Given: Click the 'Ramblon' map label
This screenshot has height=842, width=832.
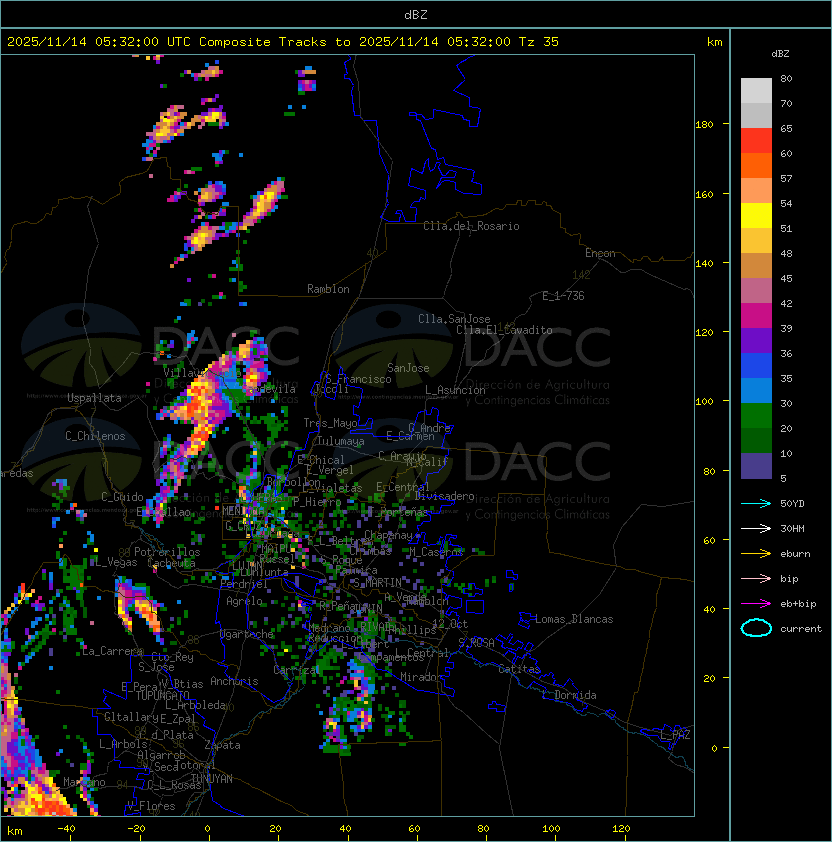Looking at the screenshot, I should [328, 289].
